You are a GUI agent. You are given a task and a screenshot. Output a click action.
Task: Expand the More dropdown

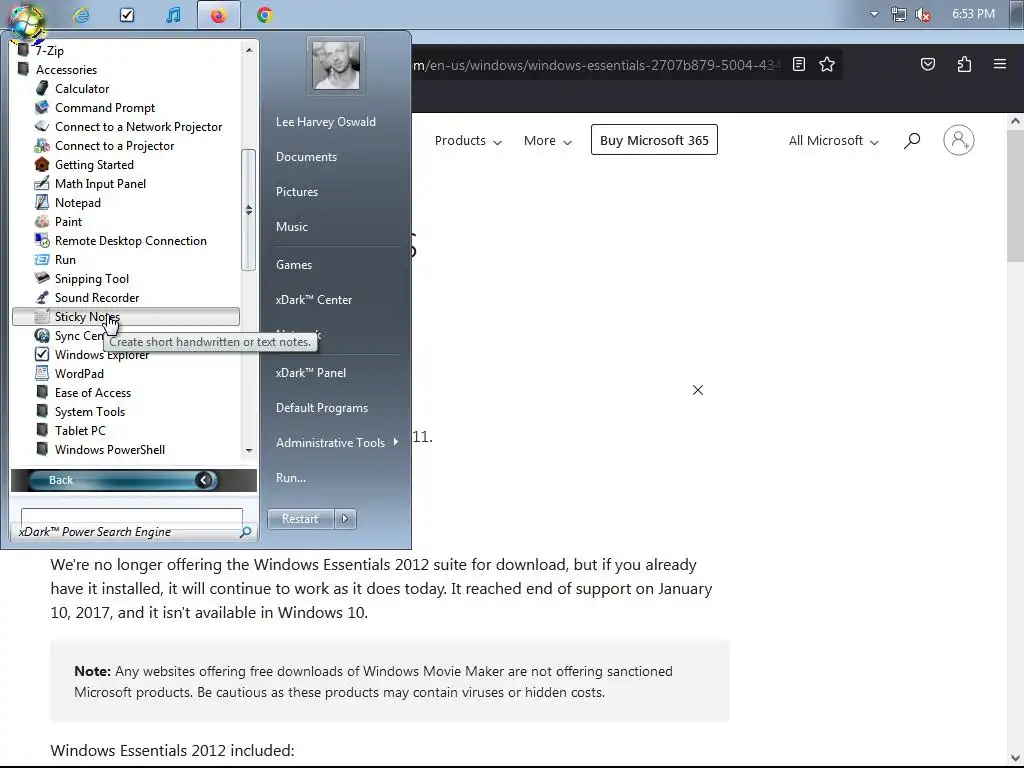click(547, 140)
